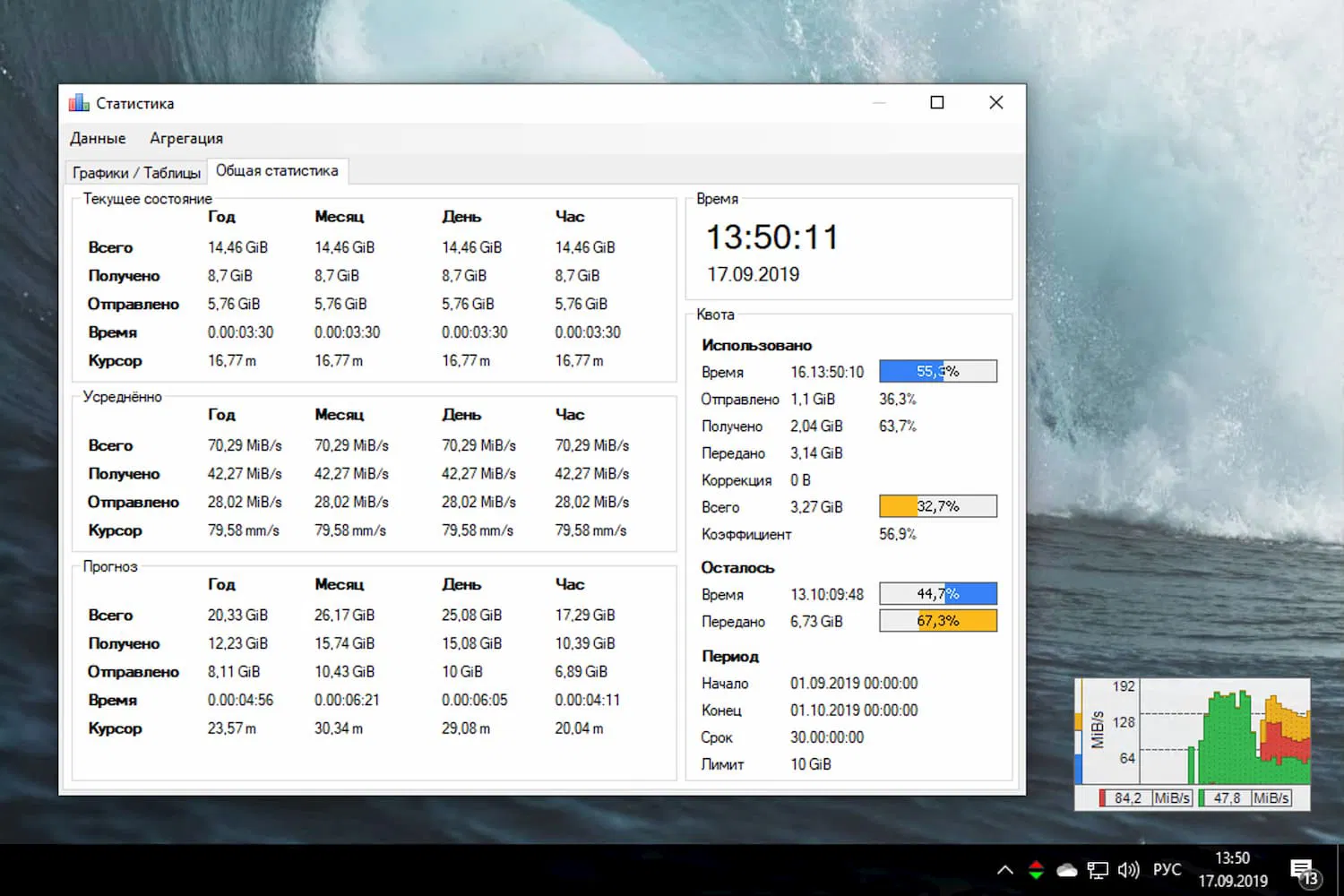Screen dimensions: 1344x896
Task: Click the traffic graph in the floating widget
Action: (x=1228, y=735)
